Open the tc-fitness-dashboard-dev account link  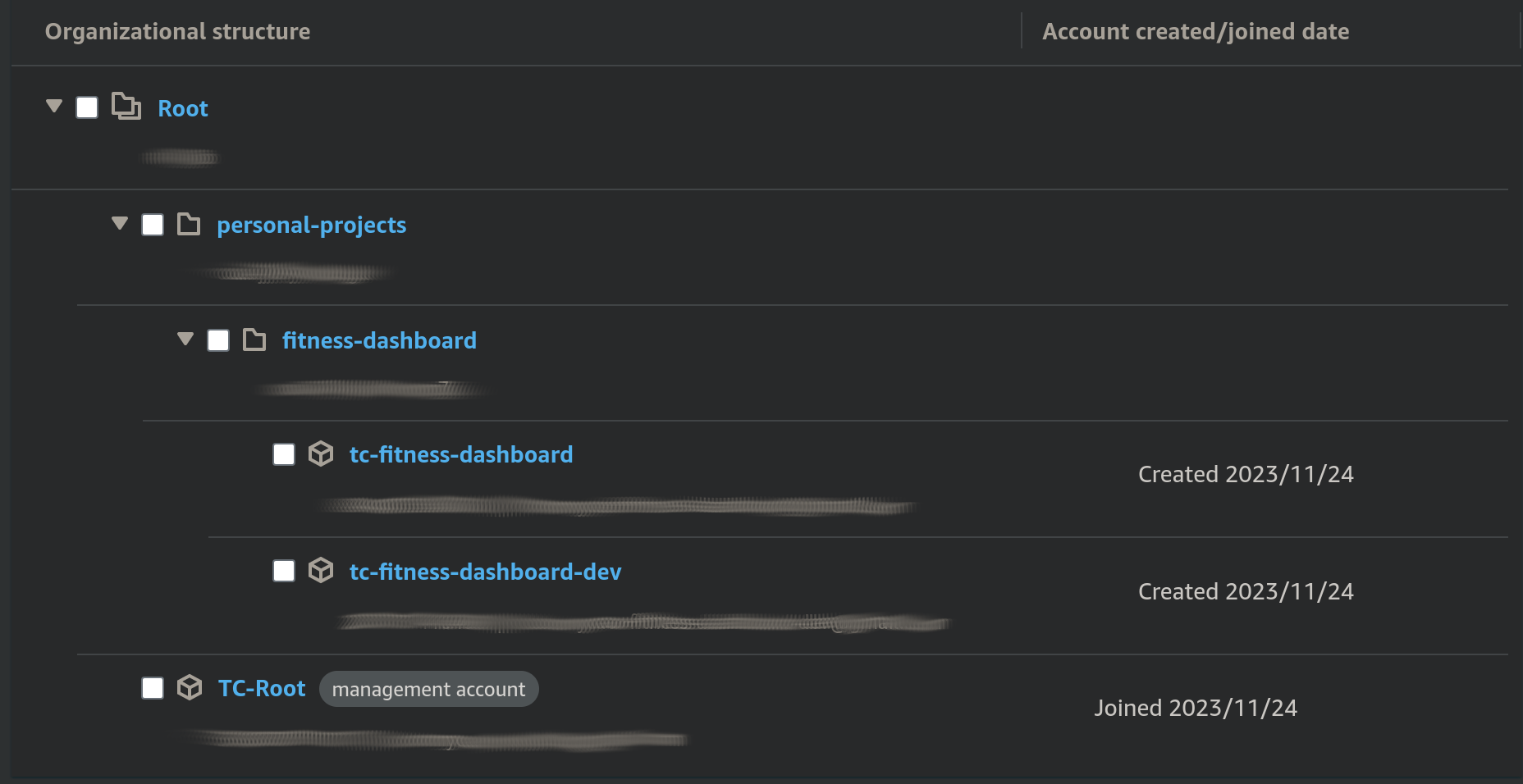click(485, 572)
